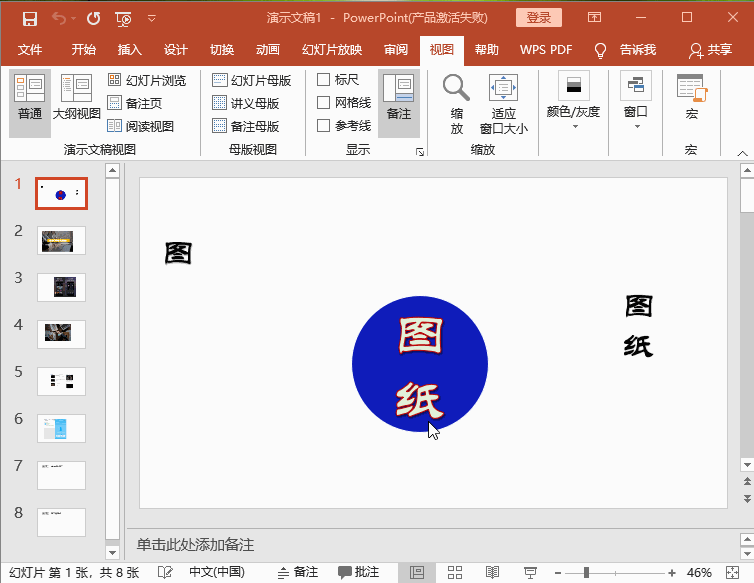Click the 登录 sign-in button
Viewport: 754px width, 583px height.
tap(539, 18)
